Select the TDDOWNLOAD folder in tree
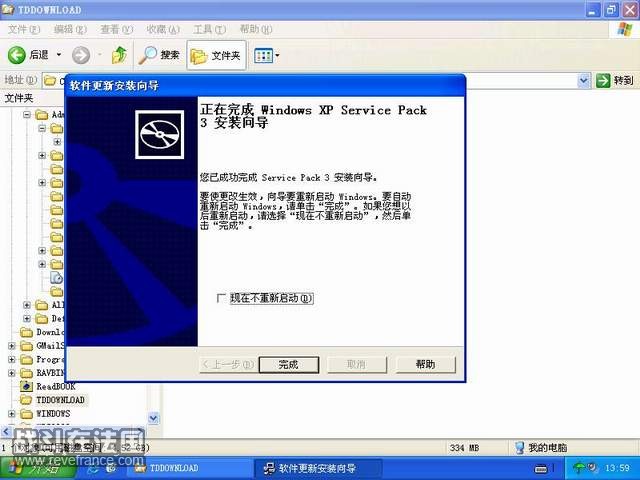 coord(60,400)
